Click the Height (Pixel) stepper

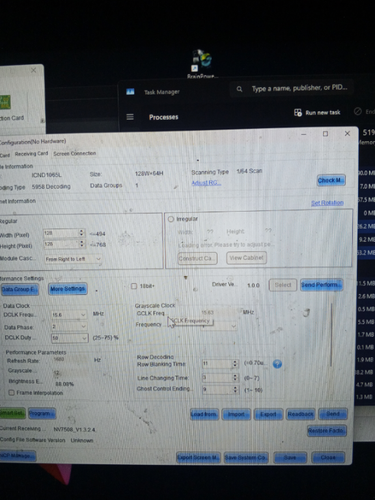82,244
